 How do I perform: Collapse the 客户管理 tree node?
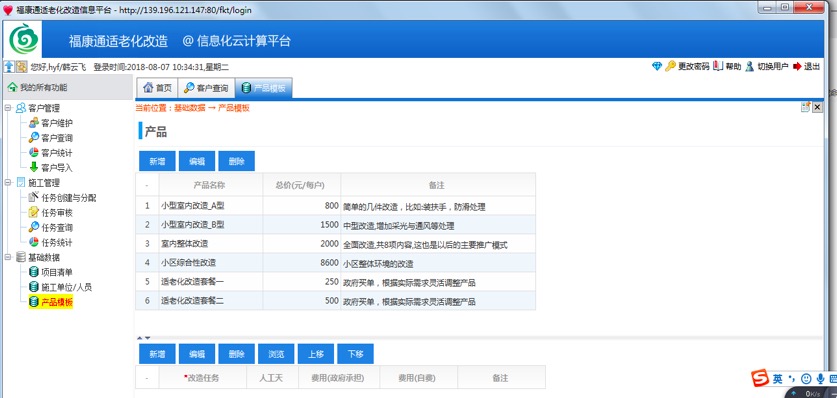pos(7,108)
